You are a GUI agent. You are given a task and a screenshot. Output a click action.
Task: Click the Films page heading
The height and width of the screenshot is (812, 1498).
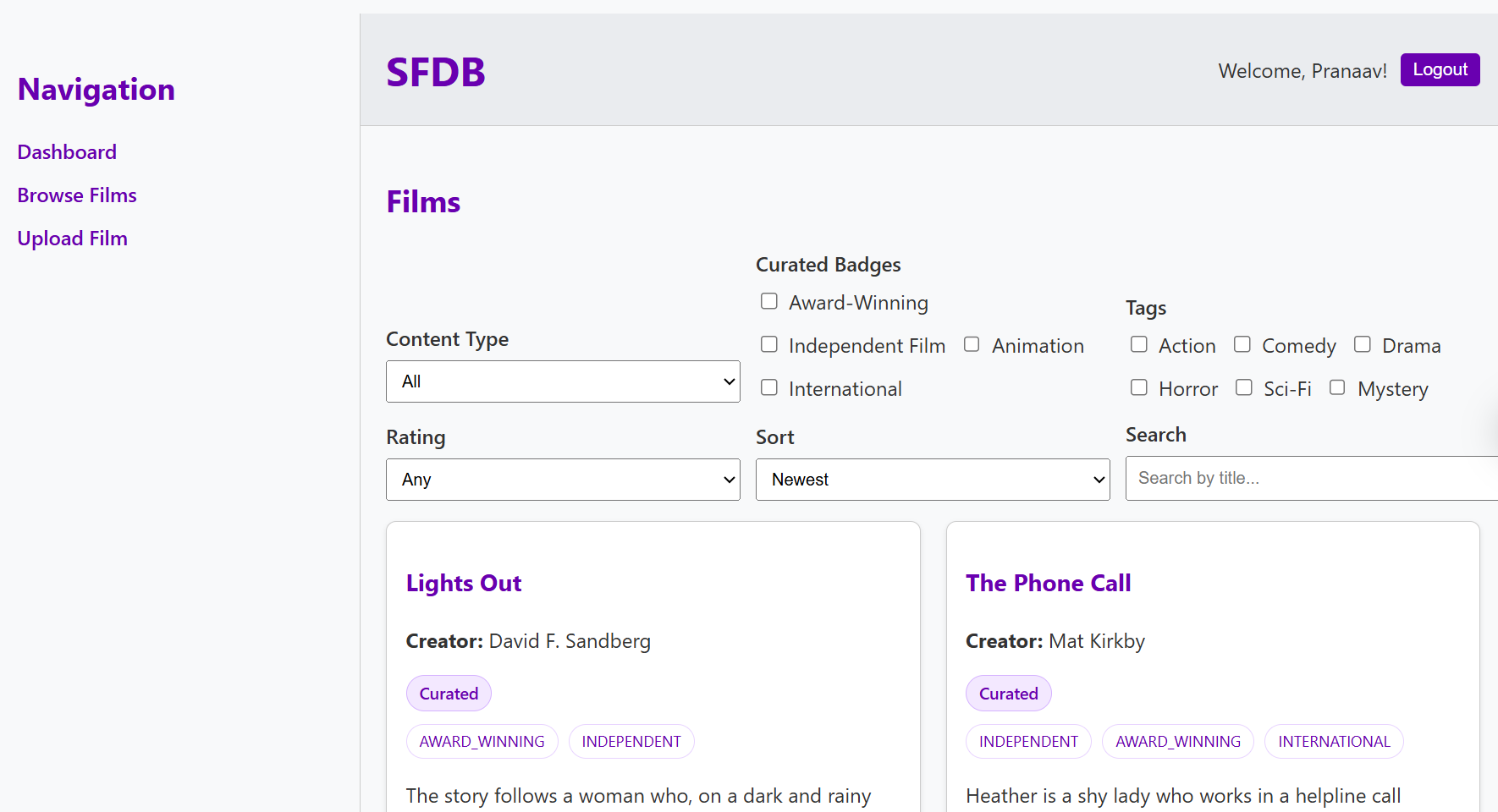(x=423, y=202)
